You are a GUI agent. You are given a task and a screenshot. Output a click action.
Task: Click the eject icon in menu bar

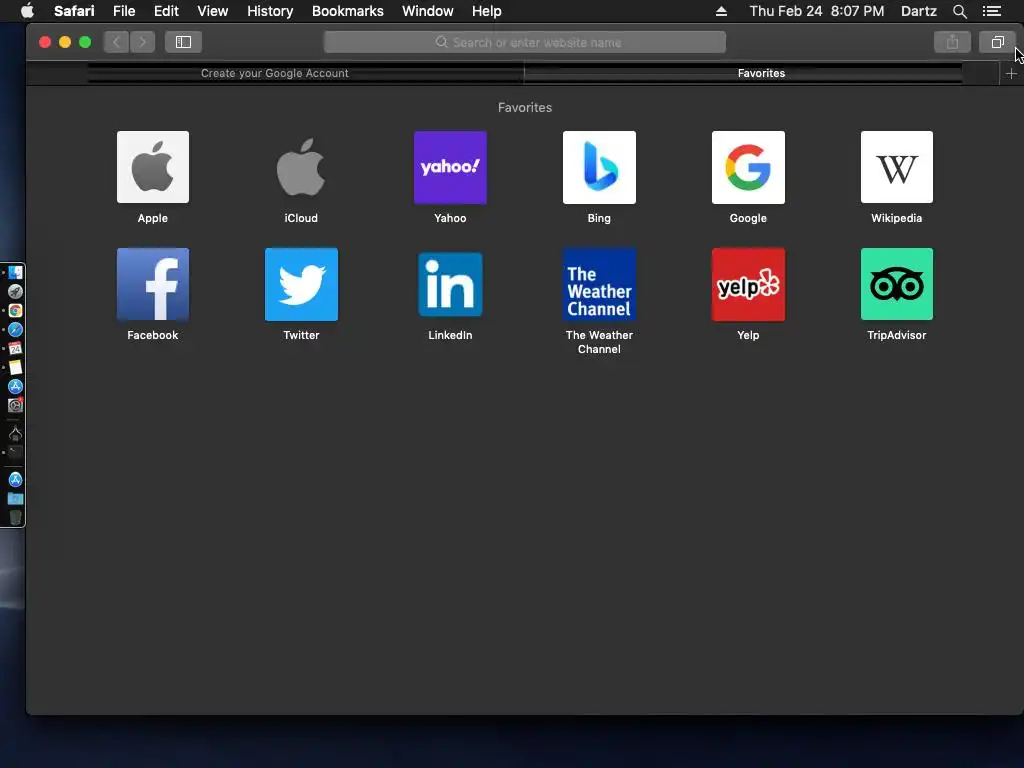pyautogui.click(x=721, y=11)
